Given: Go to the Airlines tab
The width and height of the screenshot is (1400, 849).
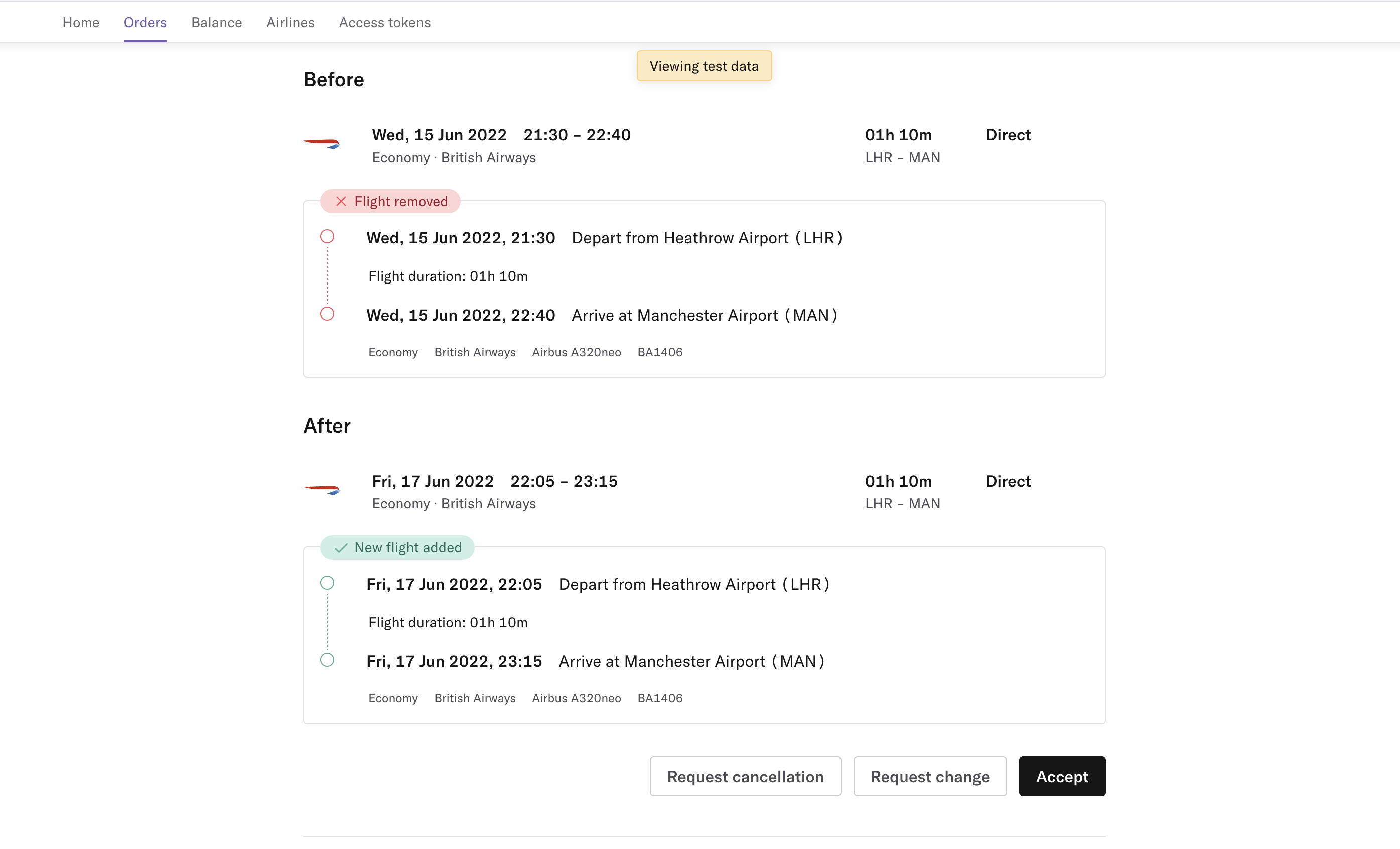Looking at the screenshot, I should tap(291, 22).
